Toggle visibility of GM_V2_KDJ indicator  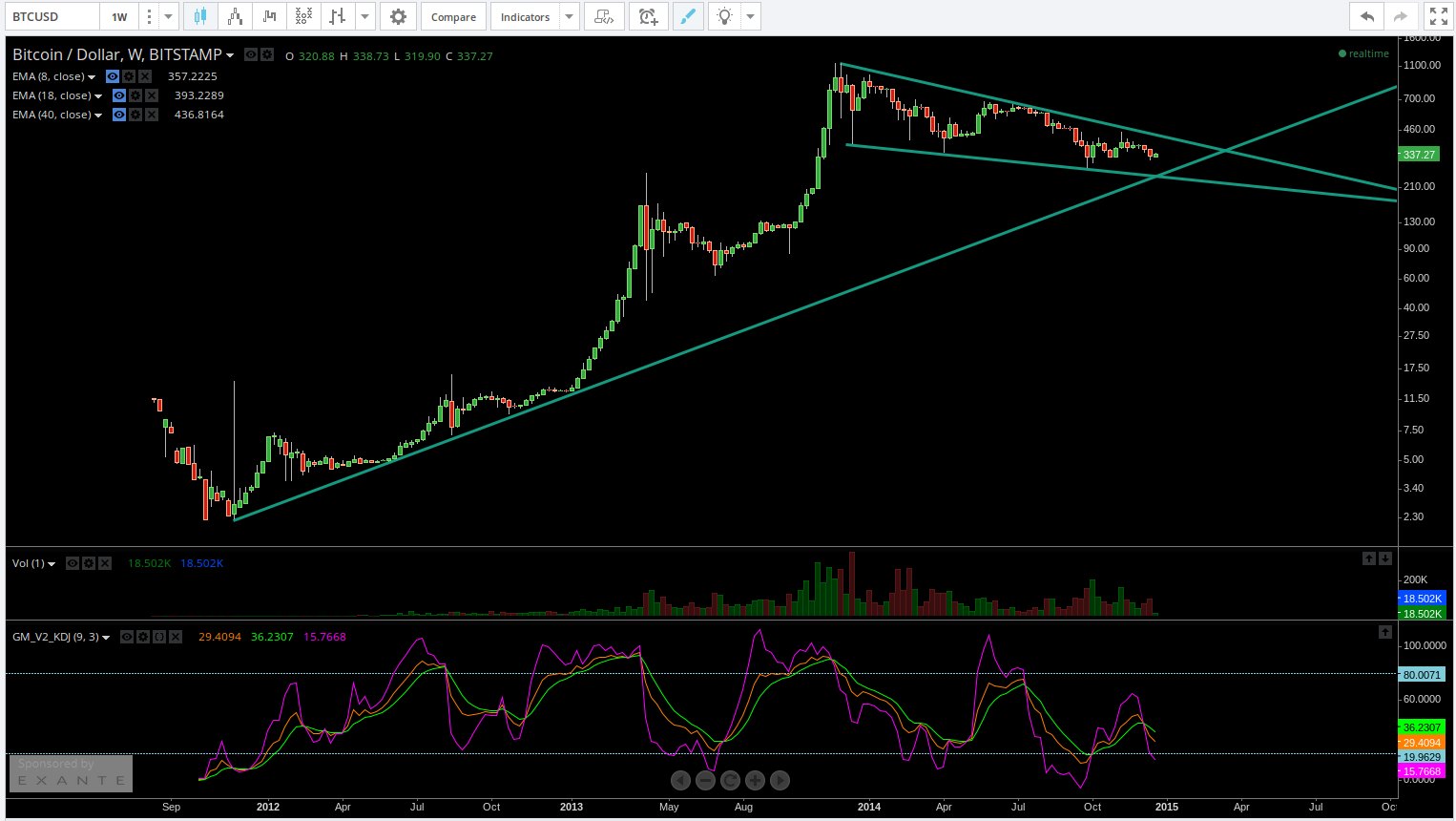(127, 637)
